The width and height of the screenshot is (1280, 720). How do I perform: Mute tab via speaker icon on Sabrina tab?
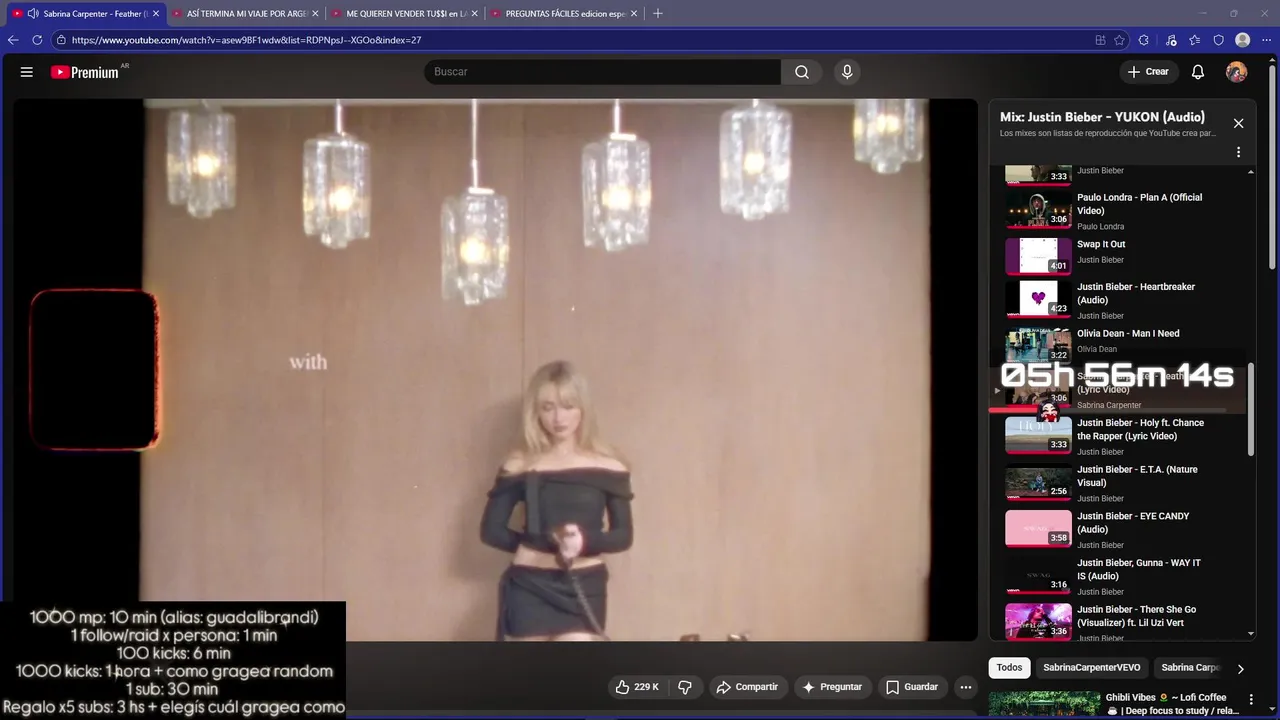pos(32,14)
